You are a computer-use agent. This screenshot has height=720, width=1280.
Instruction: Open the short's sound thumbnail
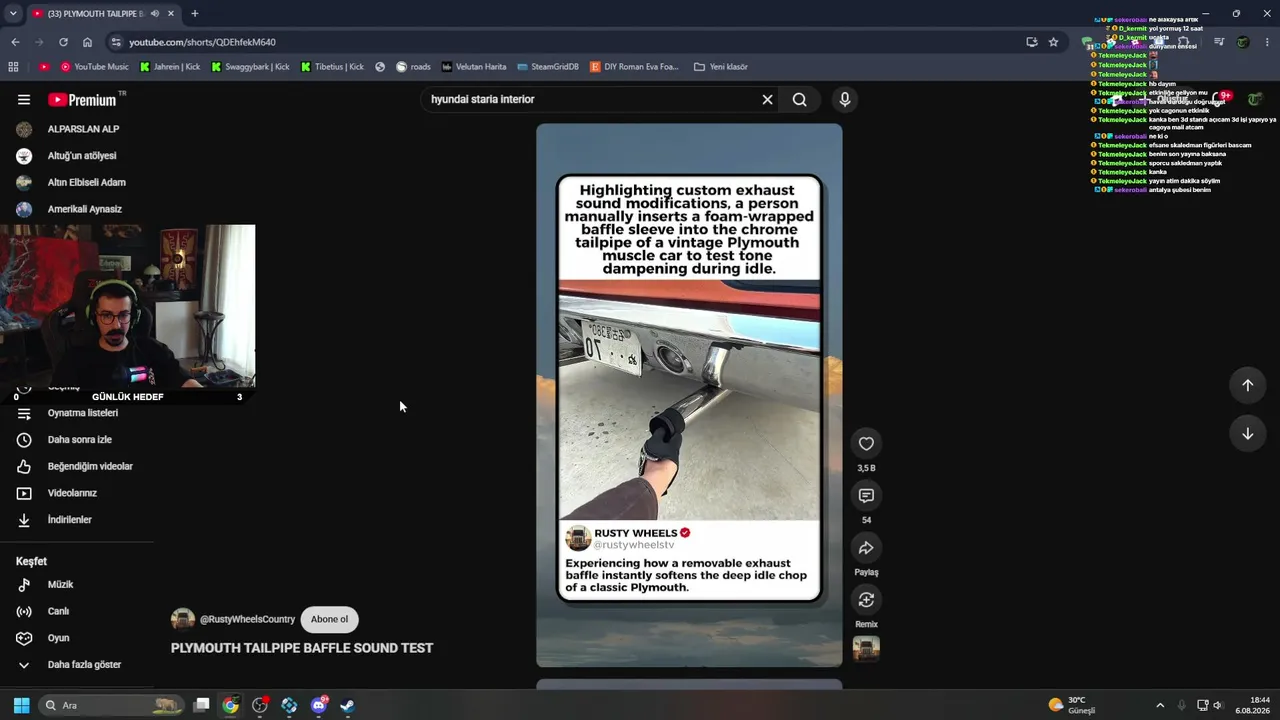coord(866,649)
